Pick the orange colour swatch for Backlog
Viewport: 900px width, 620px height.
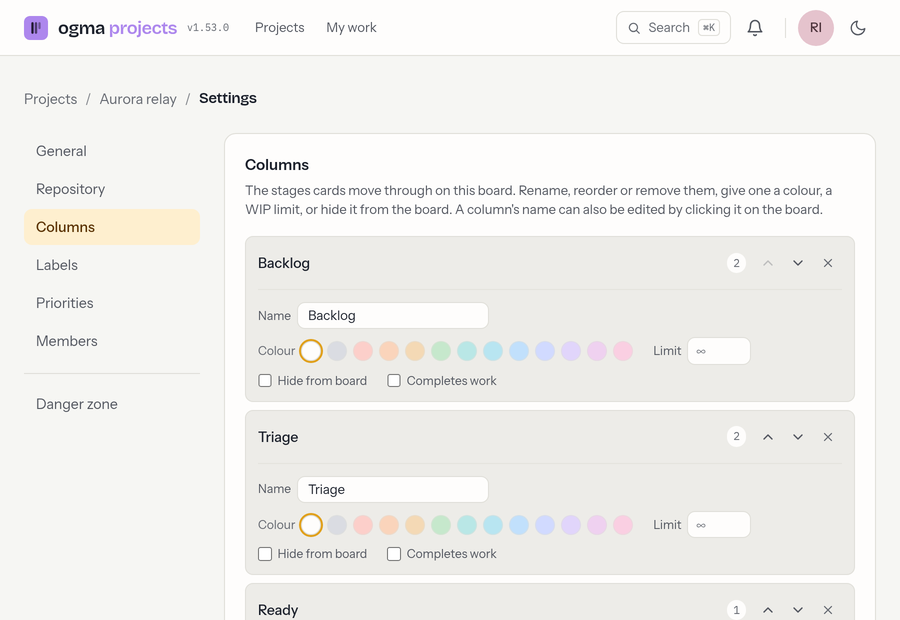tap(389, 351)
